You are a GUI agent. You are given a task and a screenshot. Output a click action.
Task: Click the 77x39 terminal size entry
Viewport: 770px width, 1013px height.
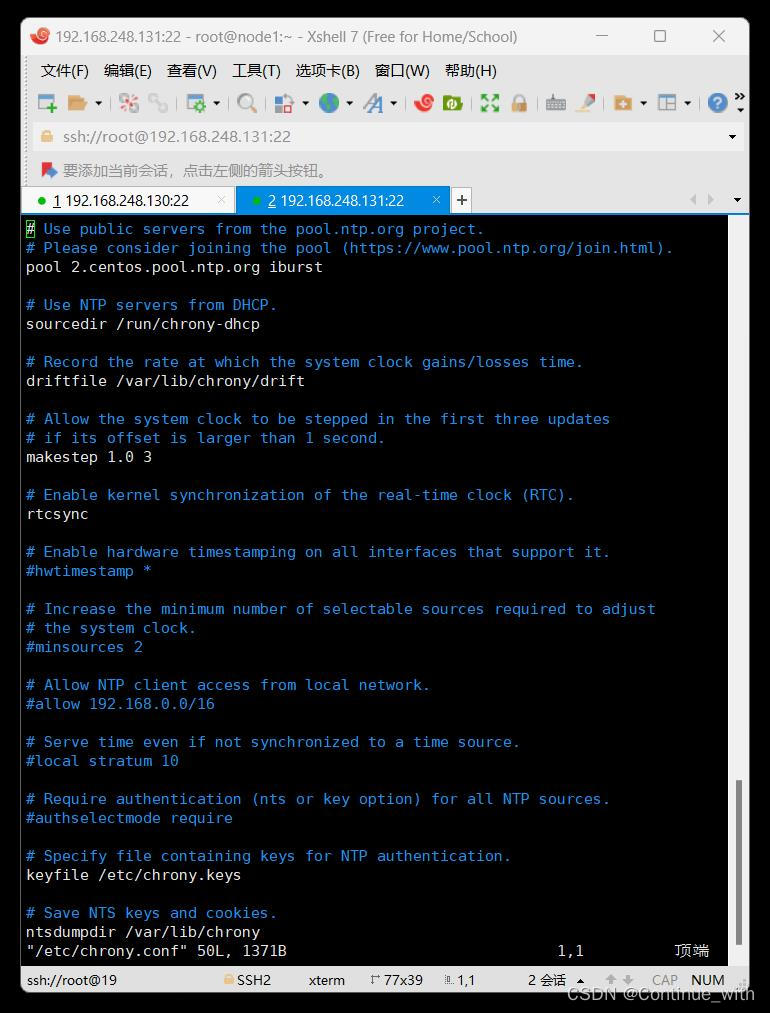(397, 980)
